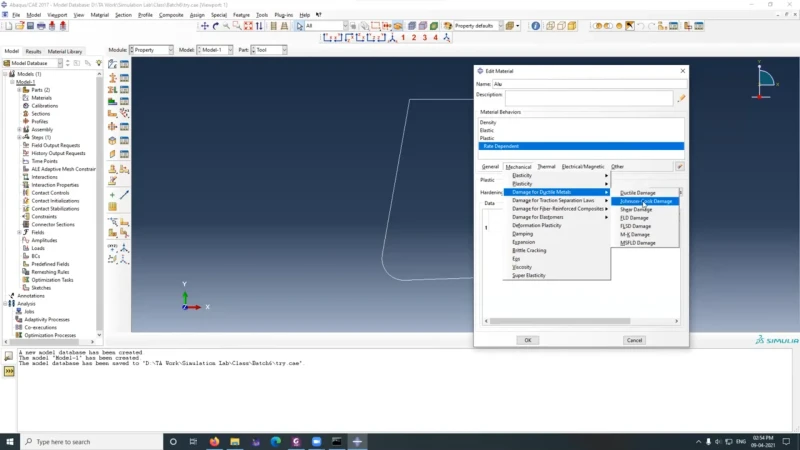The width and height of the screenshot is (800, 450).
Task: Click the Windows Start button
Action: pyautogui.click(x=10, y=442)
